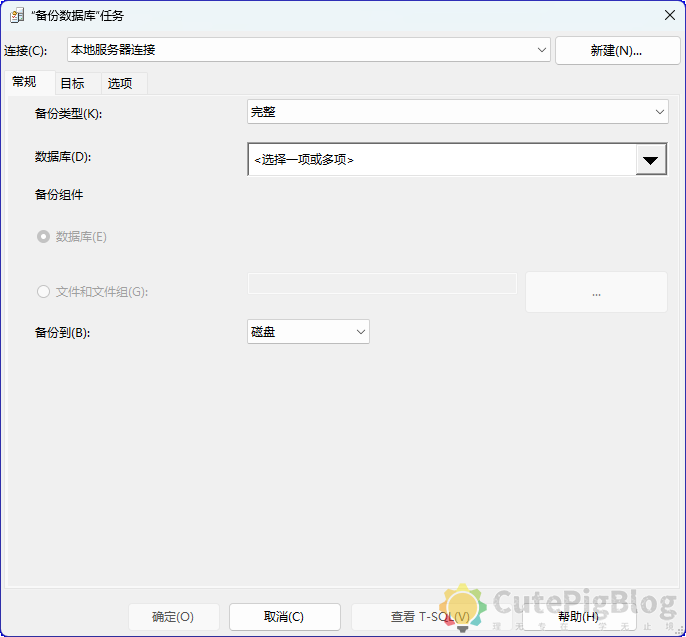Click the 查看 T-SQL(V) button
This screenshot has height=637, width=686.
point(431,617)
